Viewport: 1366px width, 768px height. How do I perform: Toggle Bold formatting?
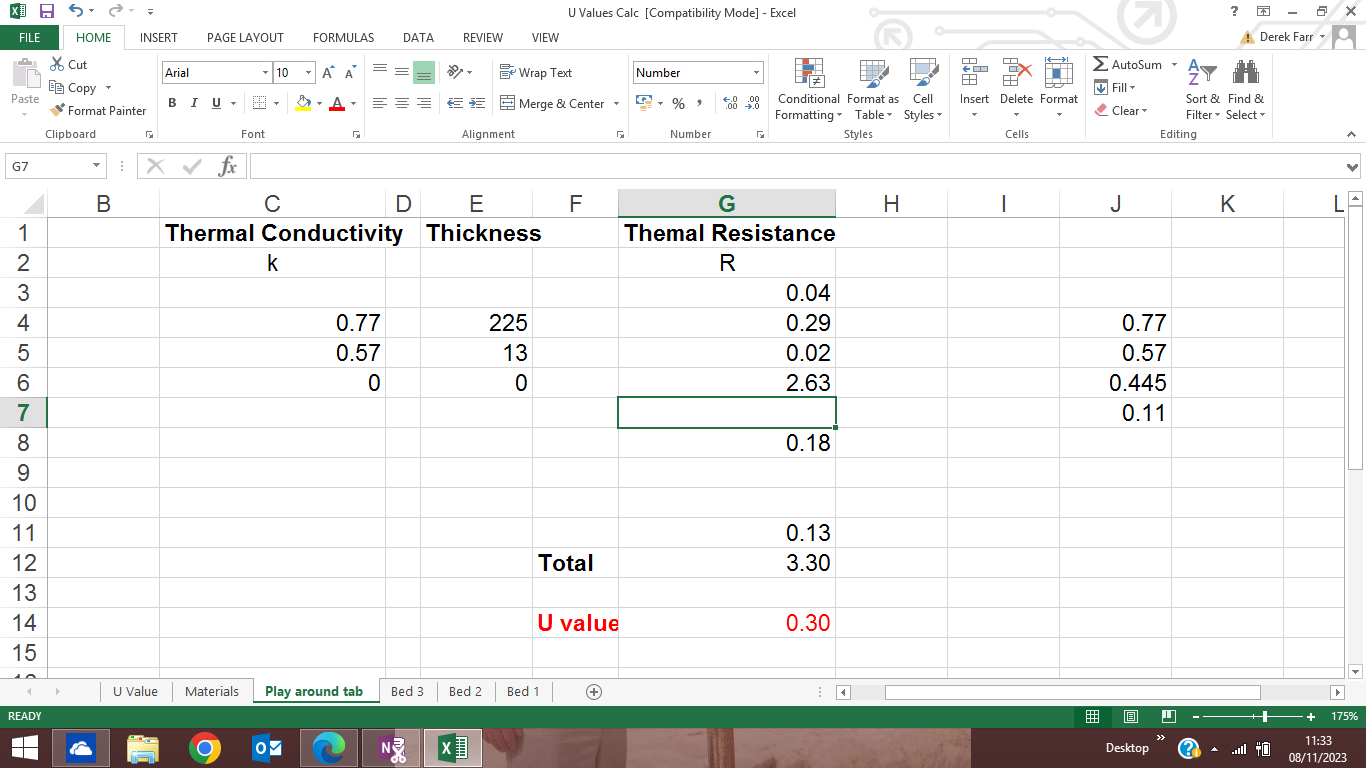pos(172,103)
